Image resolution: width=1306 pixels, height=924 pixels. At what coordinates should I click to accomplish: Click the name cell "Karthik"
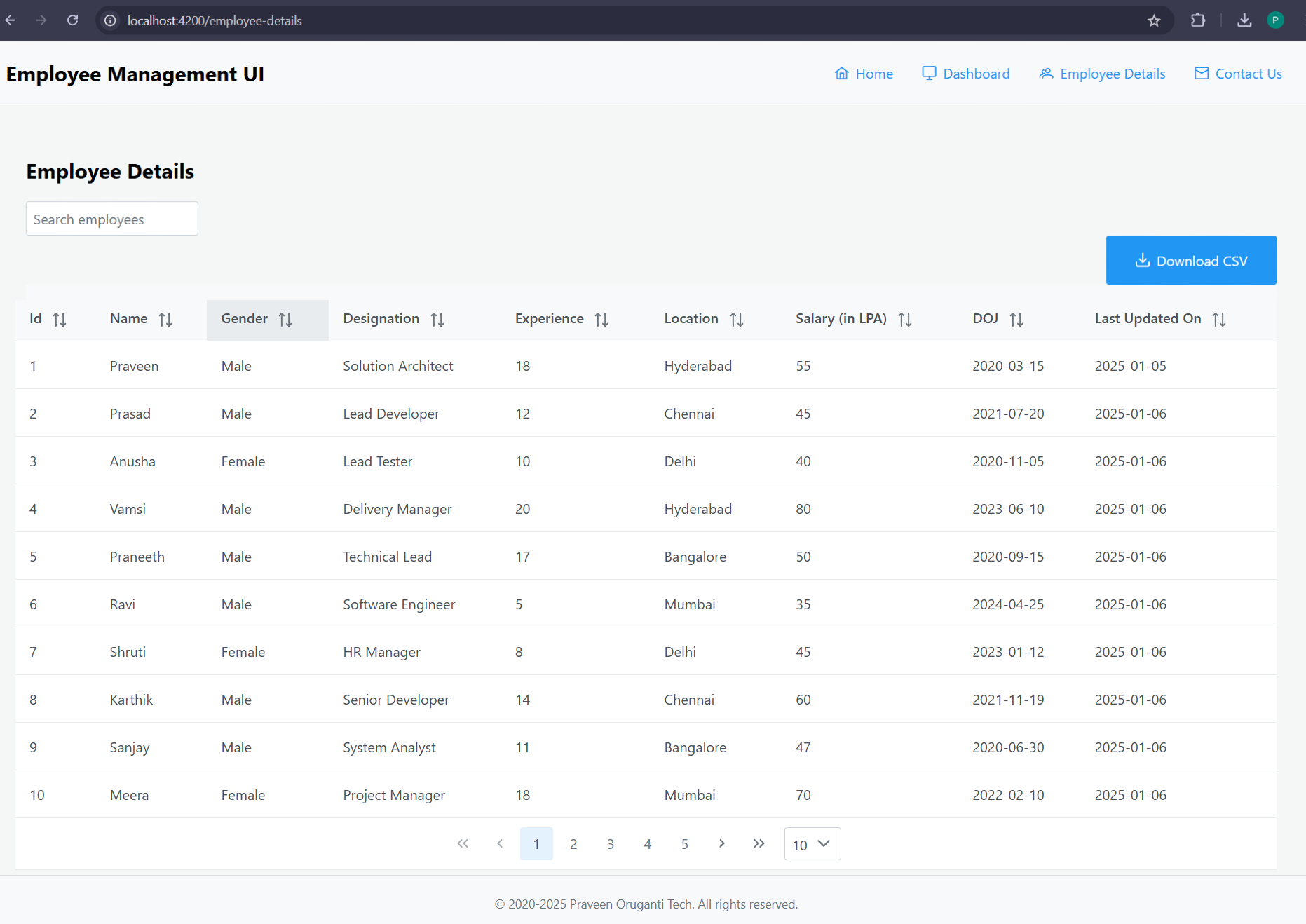click(131, 700)
